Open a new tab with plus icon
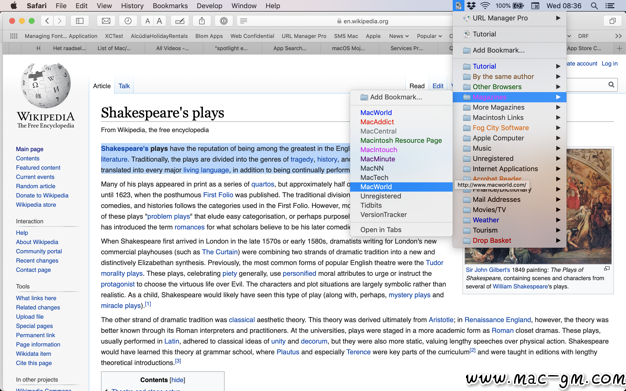This screenshot has width=626, height=391. [619, 48]
